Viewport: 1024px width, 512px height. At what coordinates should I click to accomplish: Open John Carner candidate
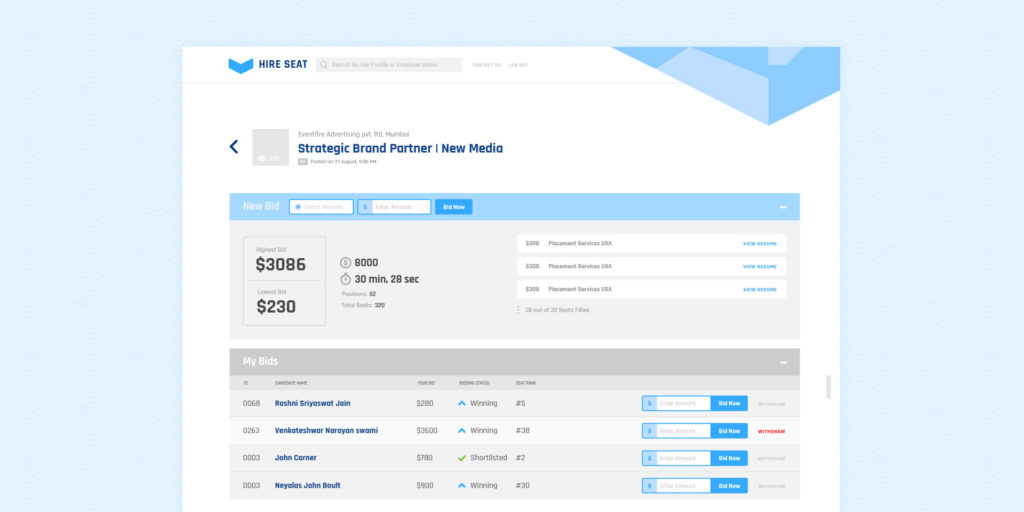[295, 458]
